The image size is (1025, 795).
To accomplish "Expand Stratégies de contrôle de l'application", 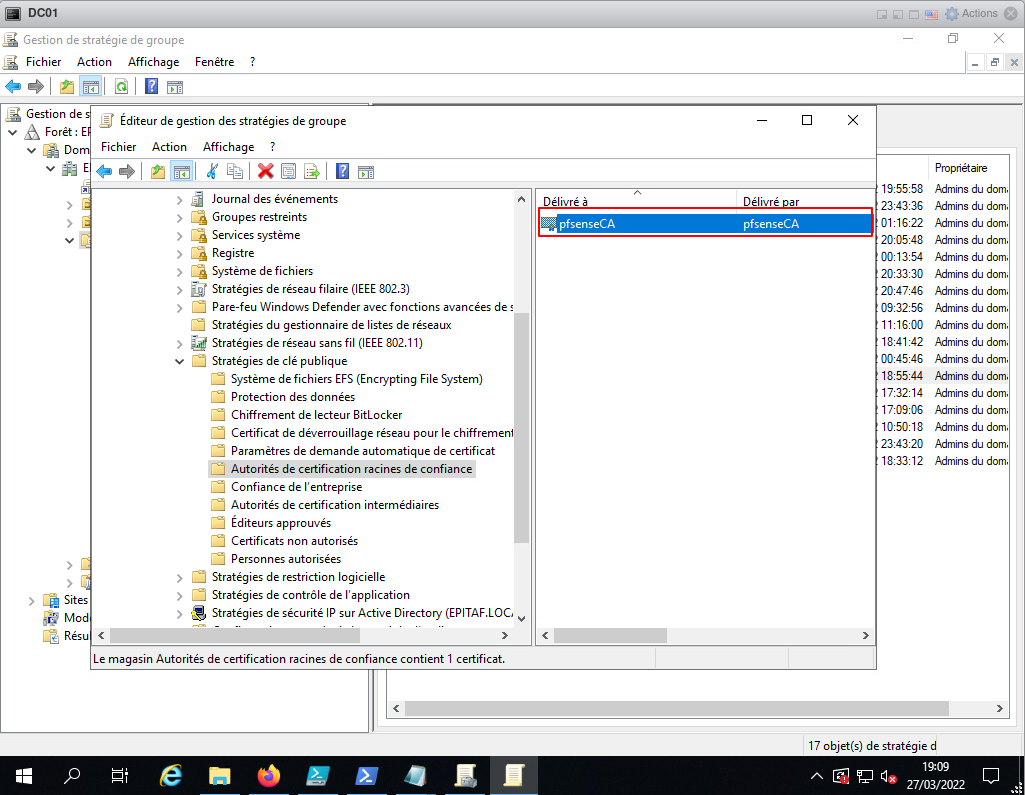I will 180,595.
